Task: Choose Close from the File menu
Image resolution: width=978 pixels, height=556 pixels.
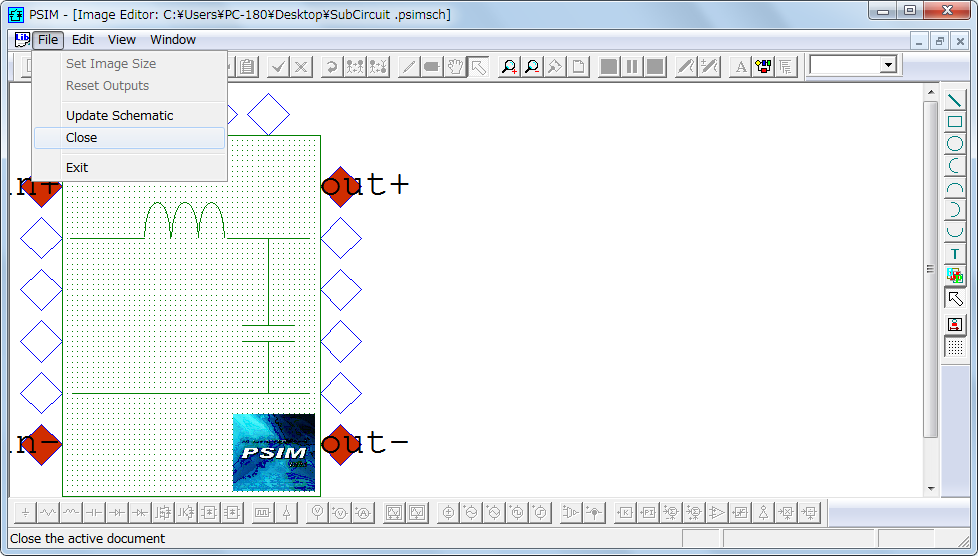Action: (x=129, y=138)
